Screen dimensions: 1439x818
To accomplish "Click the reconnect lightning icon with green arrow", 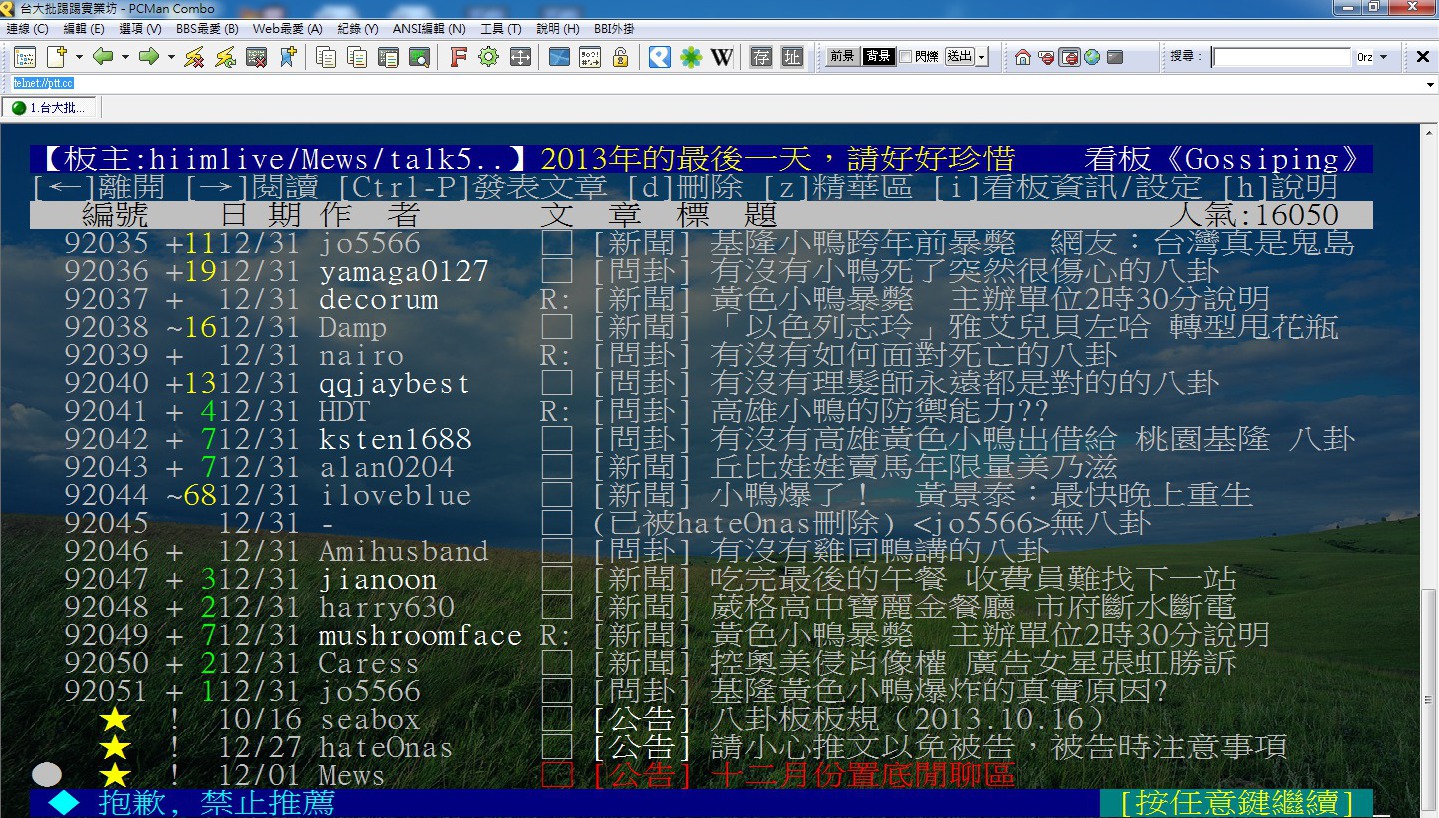I will (225, 57).
